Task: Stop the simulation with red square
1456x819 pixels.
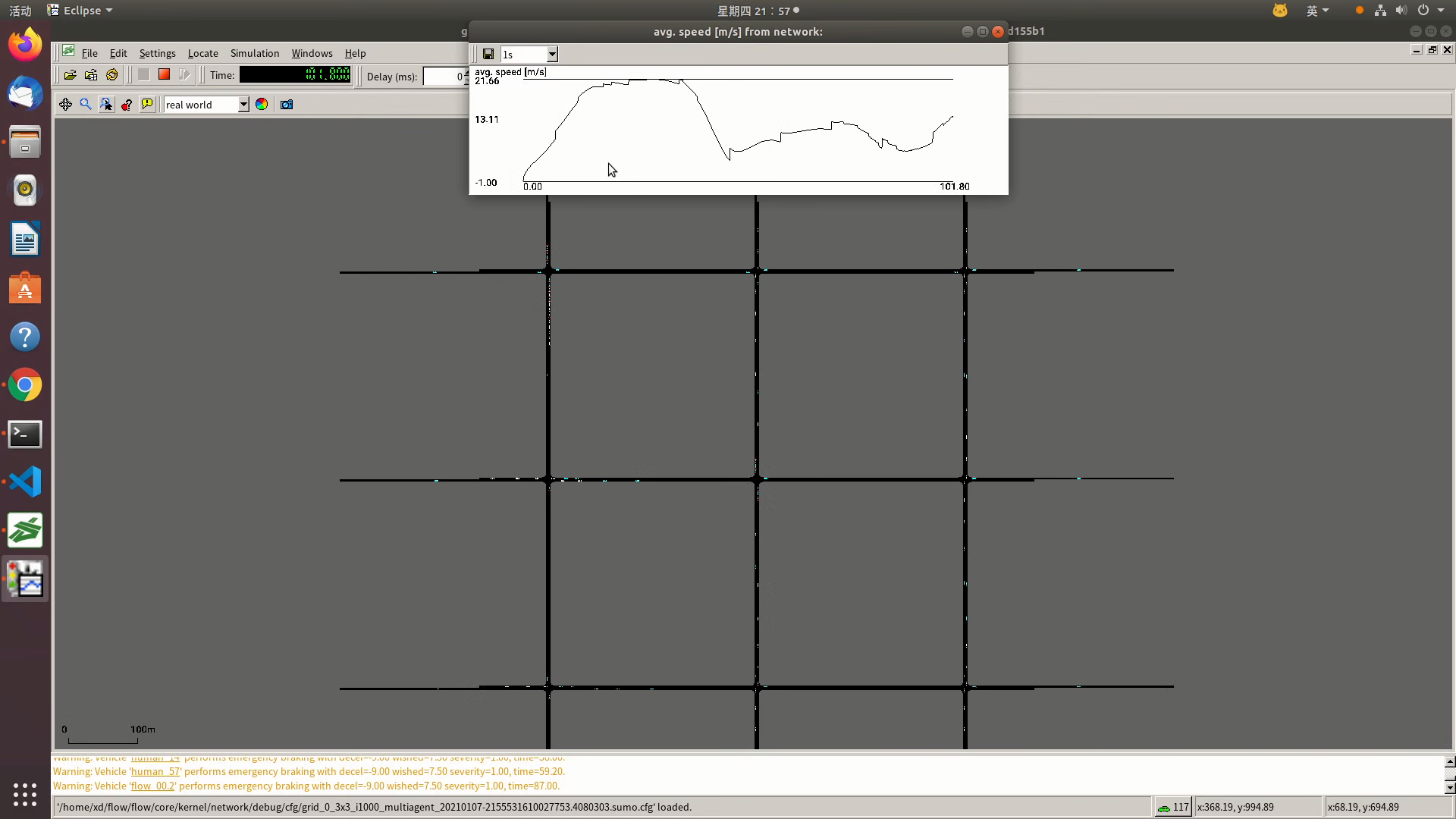Action: pos(164,74)
